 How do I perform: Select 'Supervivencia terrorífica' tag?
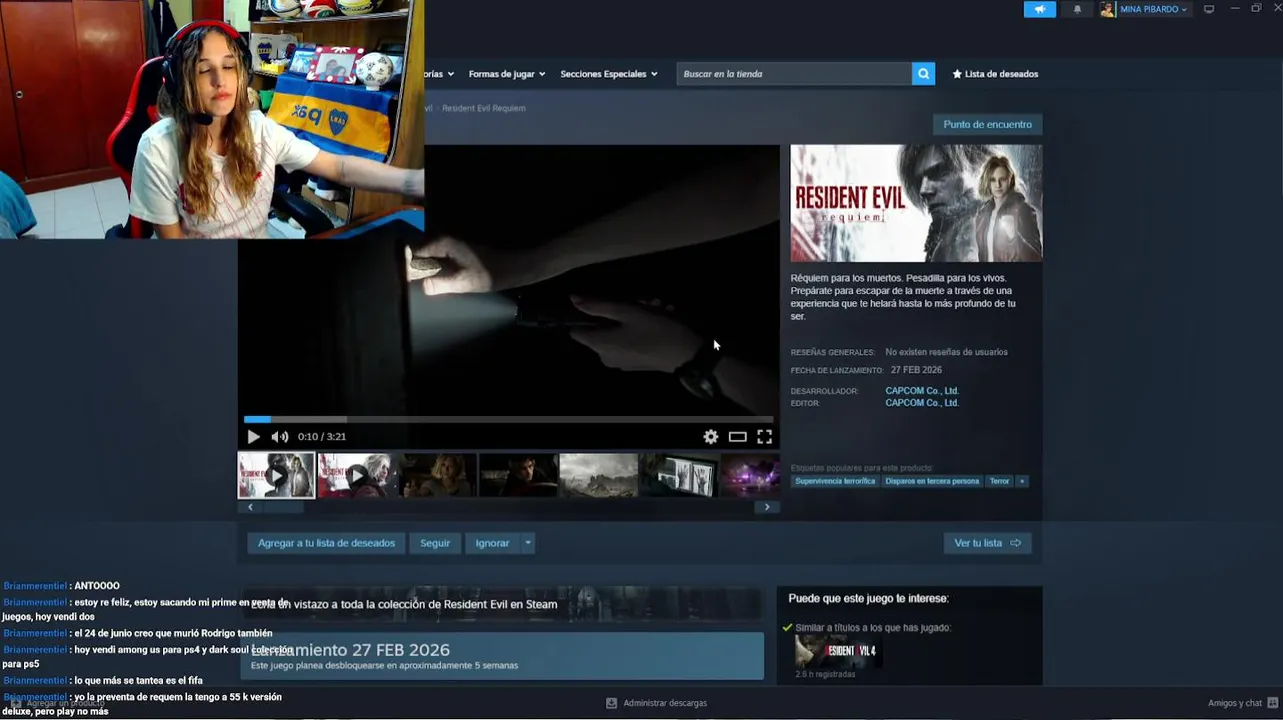coord(835,481)
